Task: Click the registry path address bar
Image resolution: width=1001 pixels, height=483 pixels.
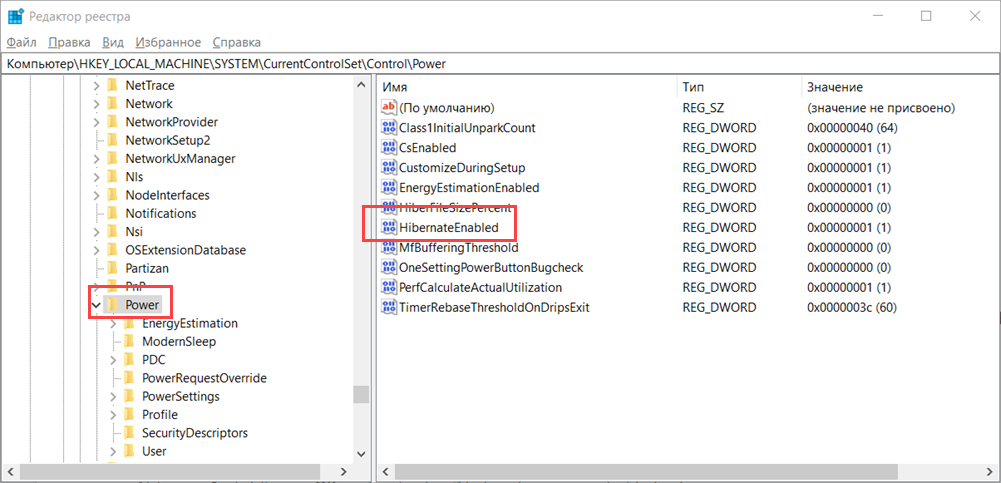Action: click(x=500, y=64)
